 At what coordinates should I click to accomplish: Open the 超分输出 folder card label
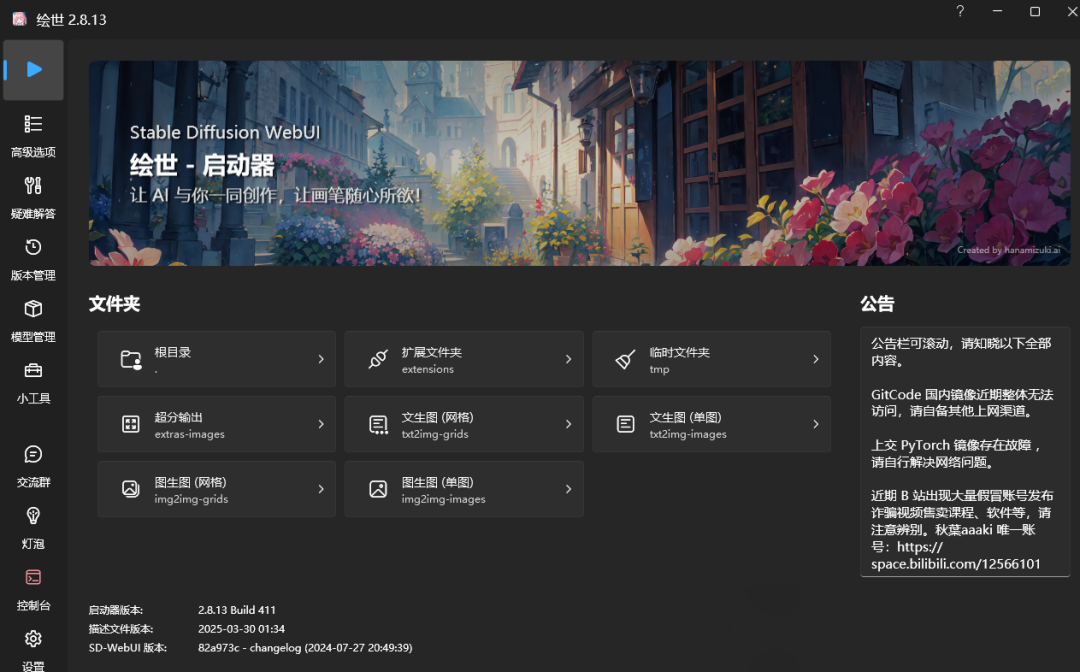[178, 417]
